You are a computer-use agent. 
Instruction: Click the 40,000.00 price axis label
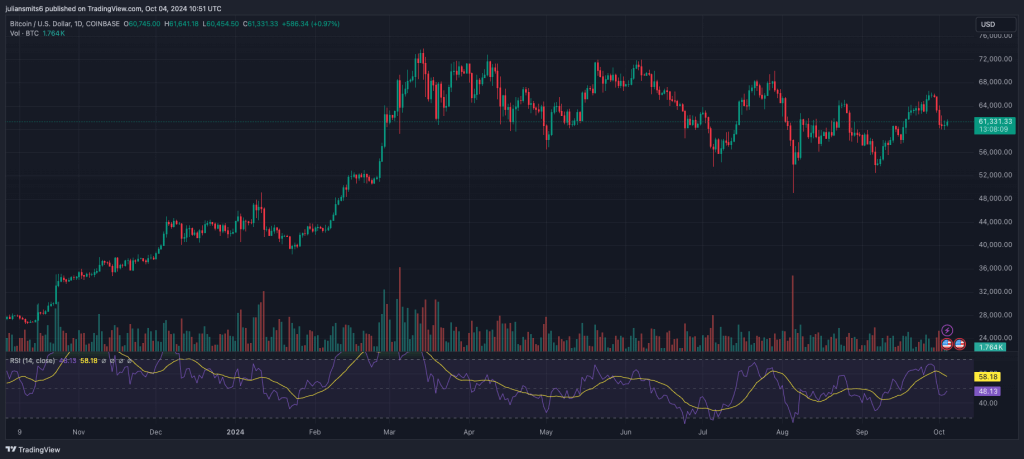[997, 245]
